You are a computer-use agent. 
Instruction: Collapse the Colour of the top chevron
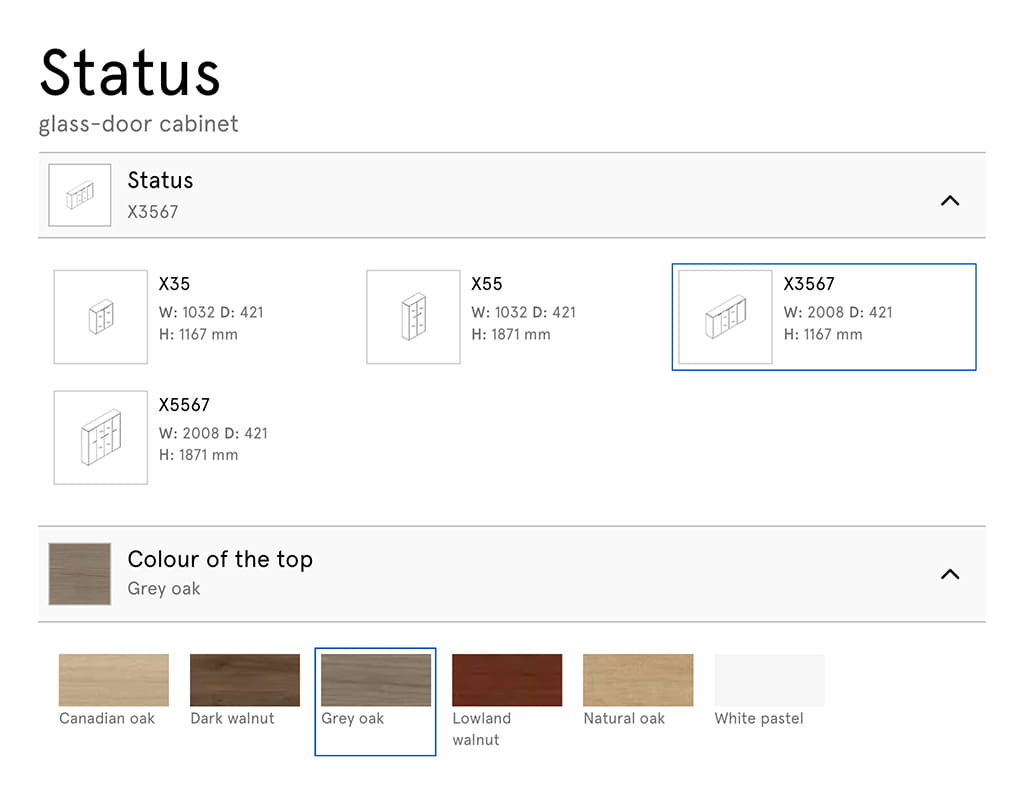point(950,574)
